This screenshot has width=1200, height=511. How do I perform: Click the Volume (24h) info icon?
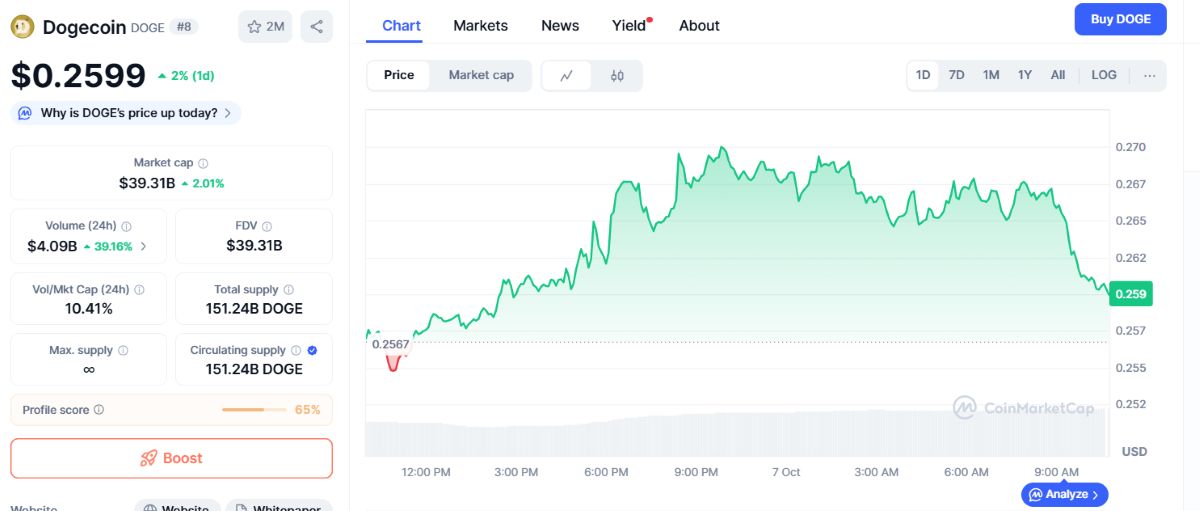pos(126,227)
